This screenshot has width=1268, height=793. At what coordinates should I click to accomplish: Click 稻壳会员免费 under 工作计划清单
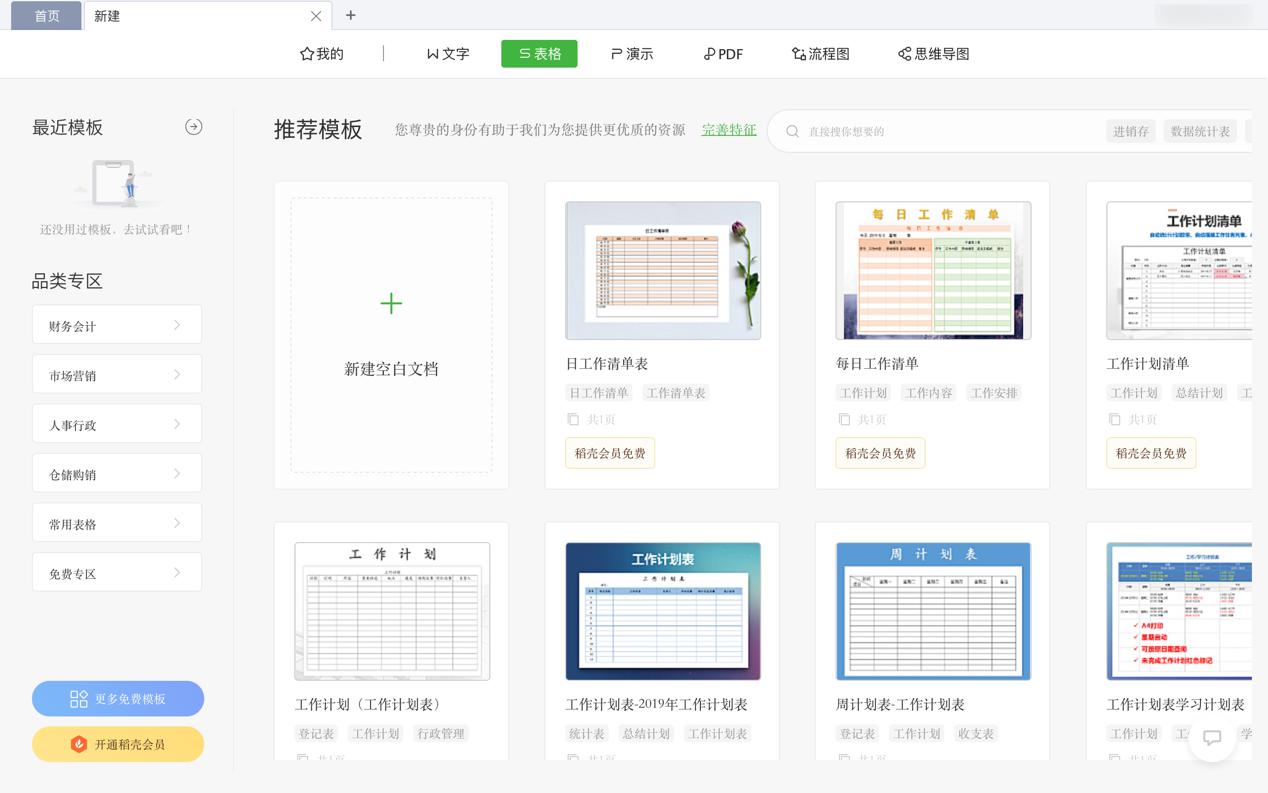pos(1151,453)
